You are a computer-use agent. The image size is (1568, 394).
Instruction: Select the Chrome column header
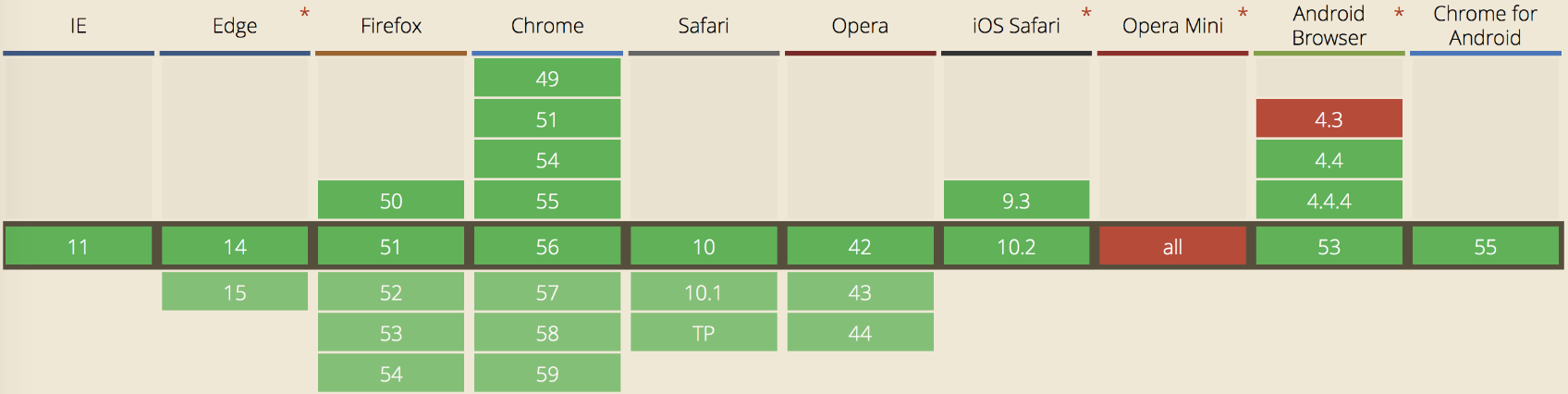tap(547, 26)
